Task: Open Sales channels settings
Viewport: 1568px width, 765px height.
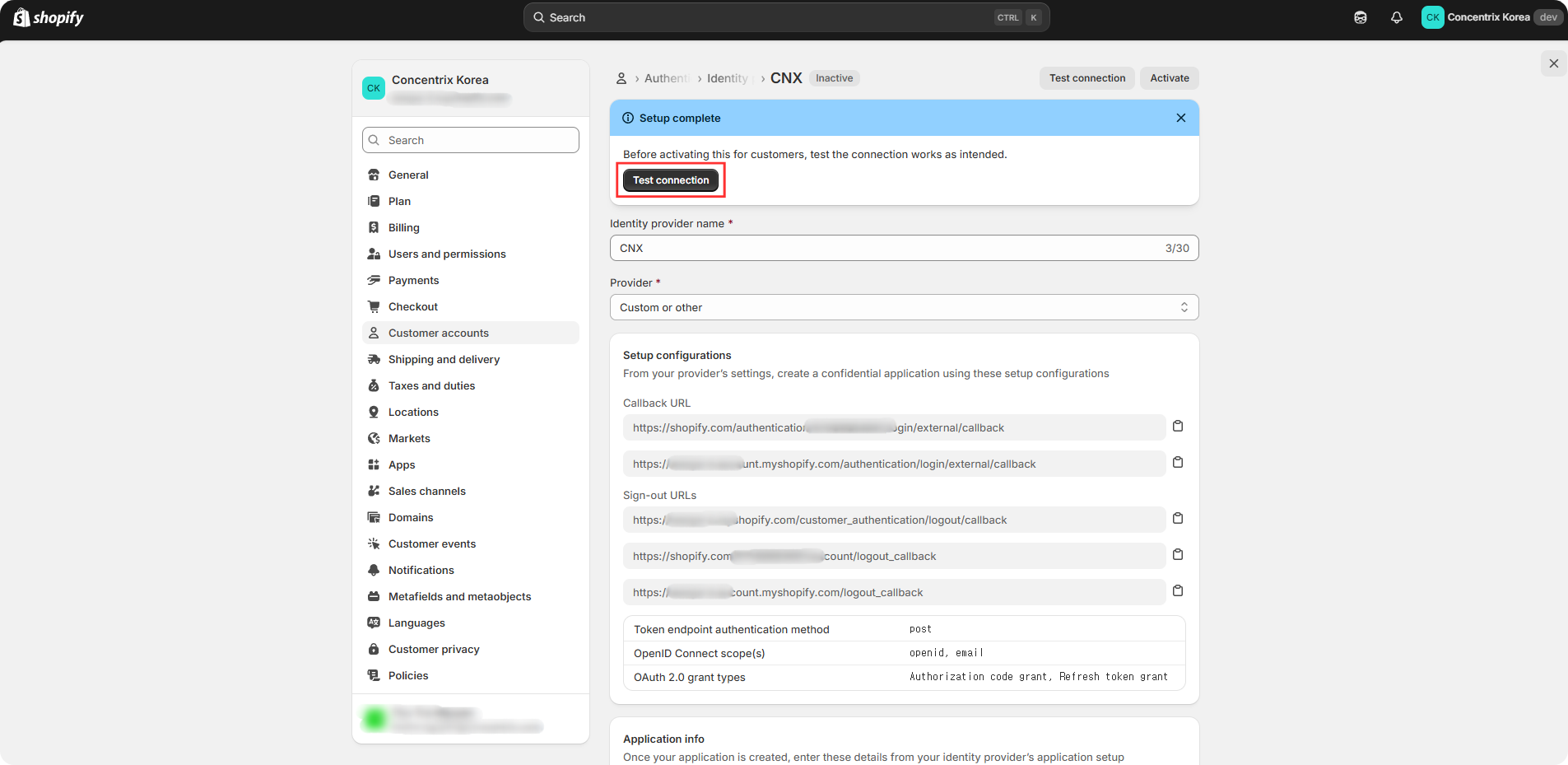Action: (x=471, y=491)
